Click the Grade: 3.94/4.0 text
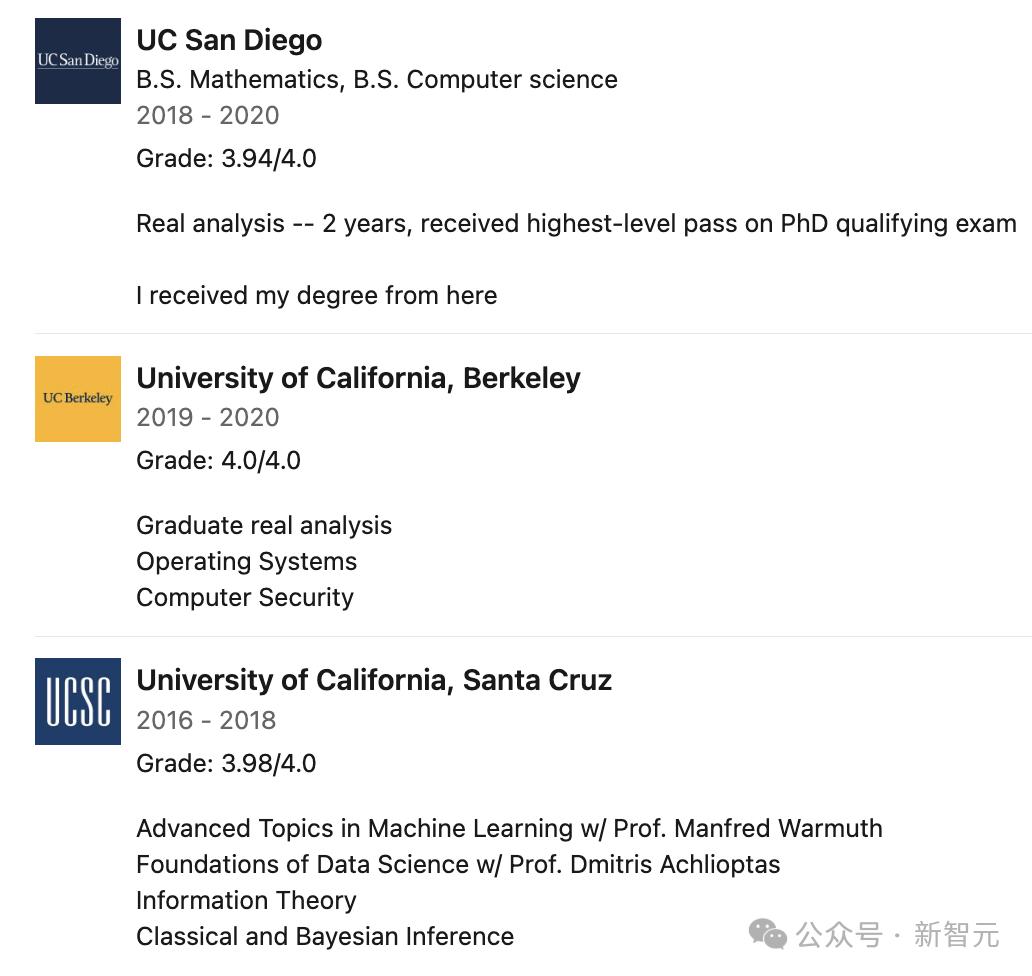The width and height of the screenshot is (1032, 976). point(226,158)
